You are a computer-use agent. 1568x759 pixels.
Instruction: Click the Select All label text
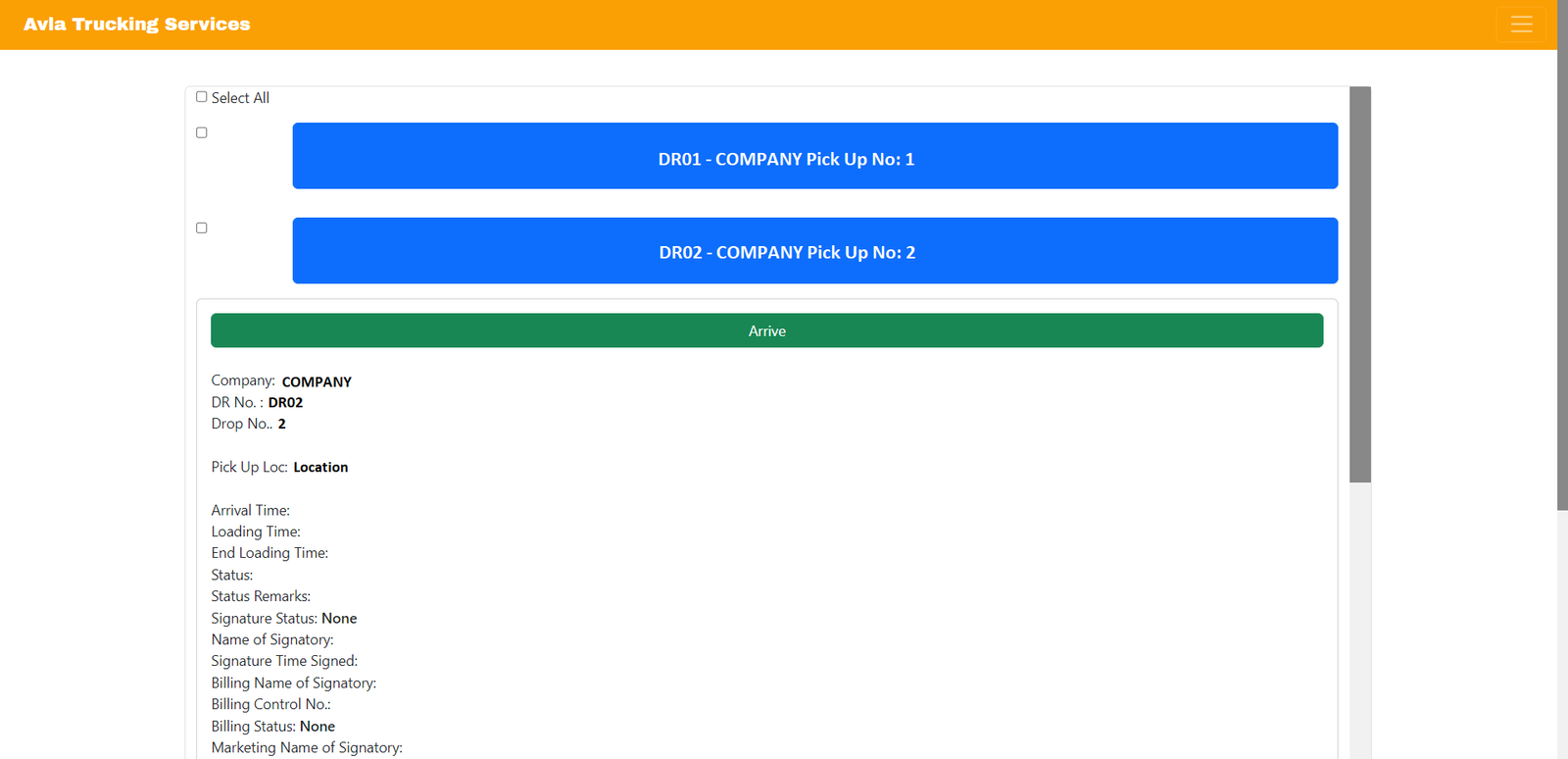click(x=240, y=98)
